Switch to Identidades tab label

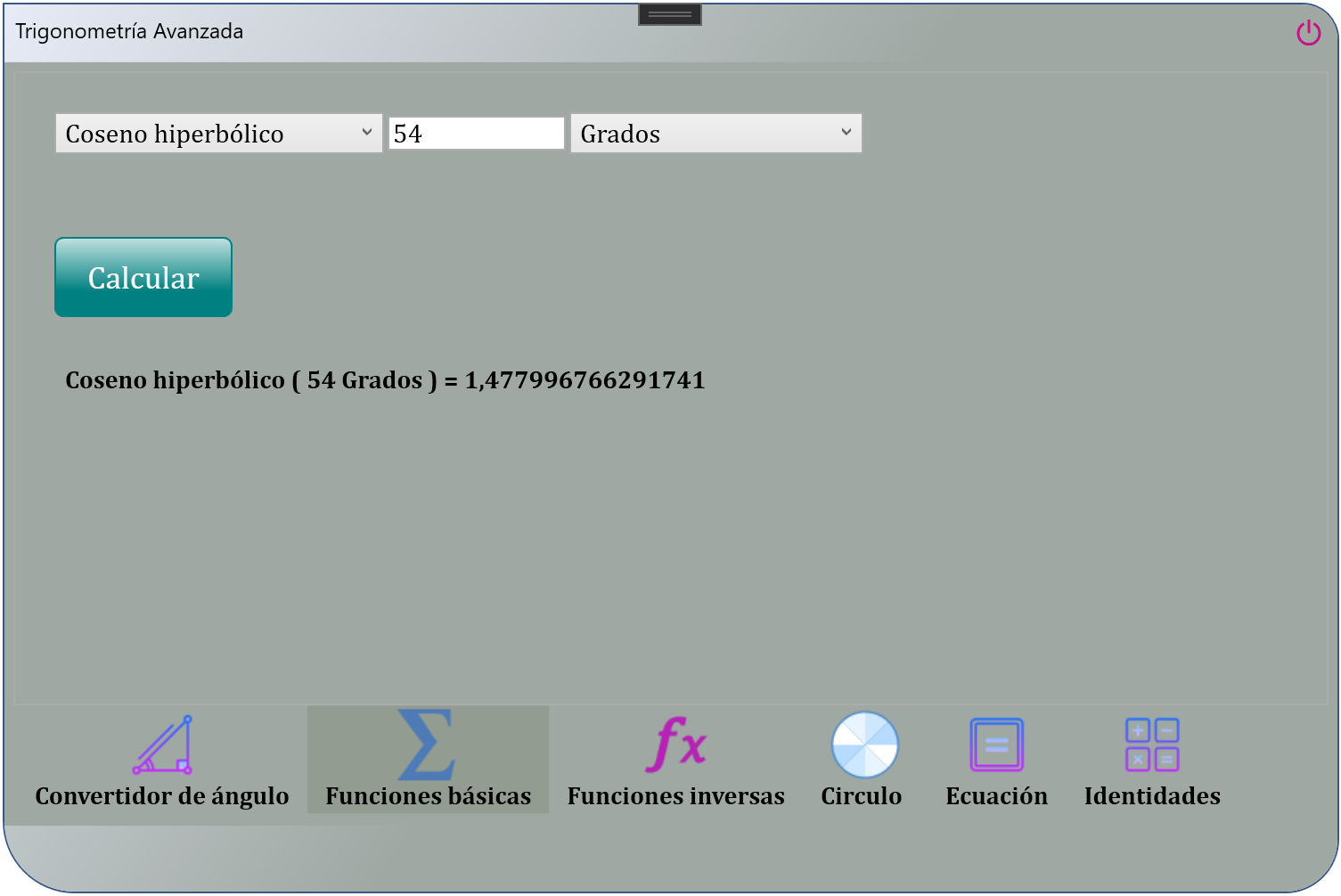click(1152, 796)
